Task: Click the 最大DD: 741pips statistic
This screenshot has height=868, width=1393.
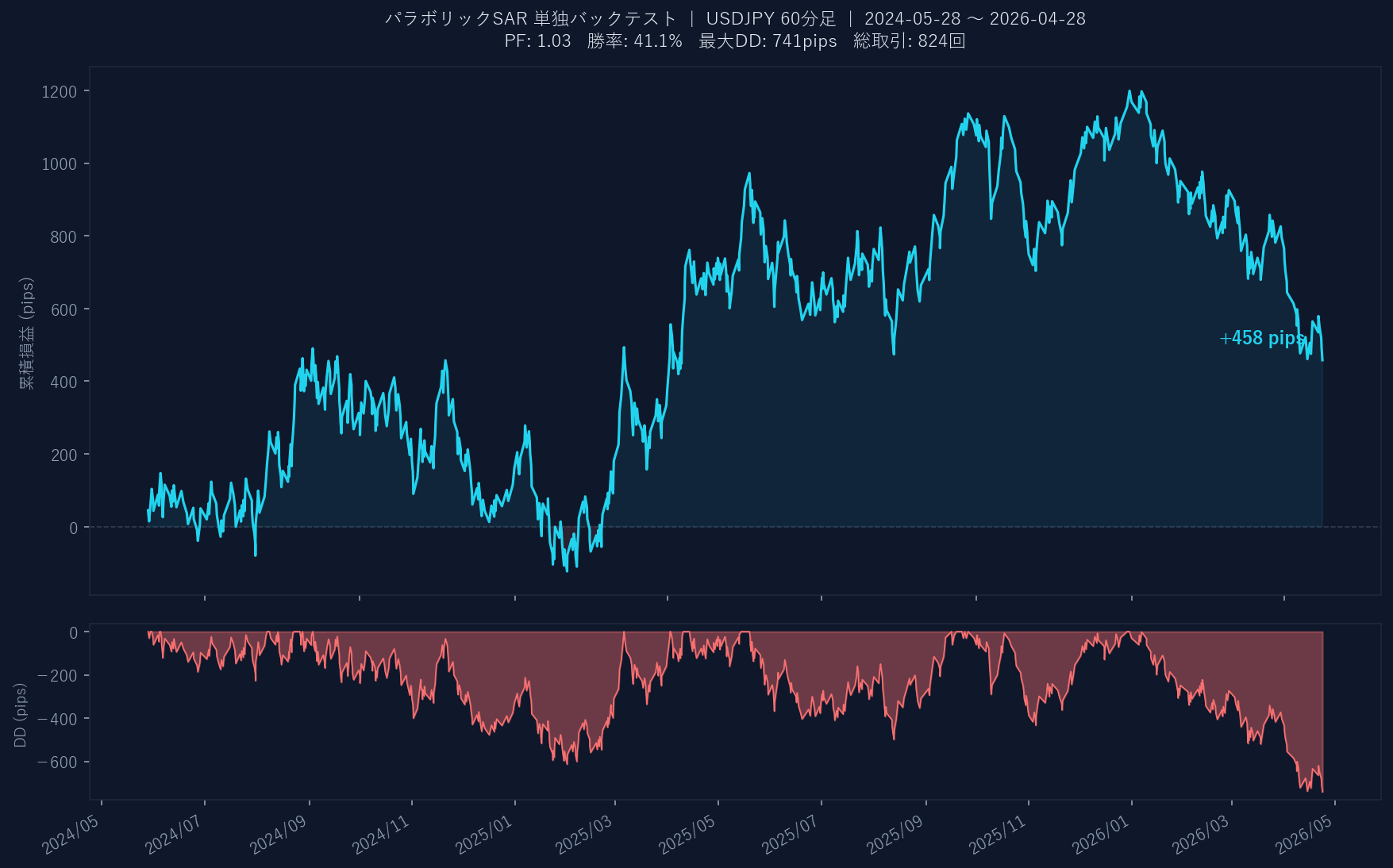Action: point(767,41)
